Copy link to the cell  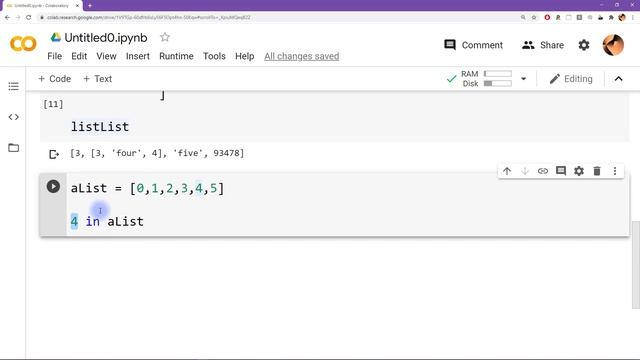pos(543,171)
